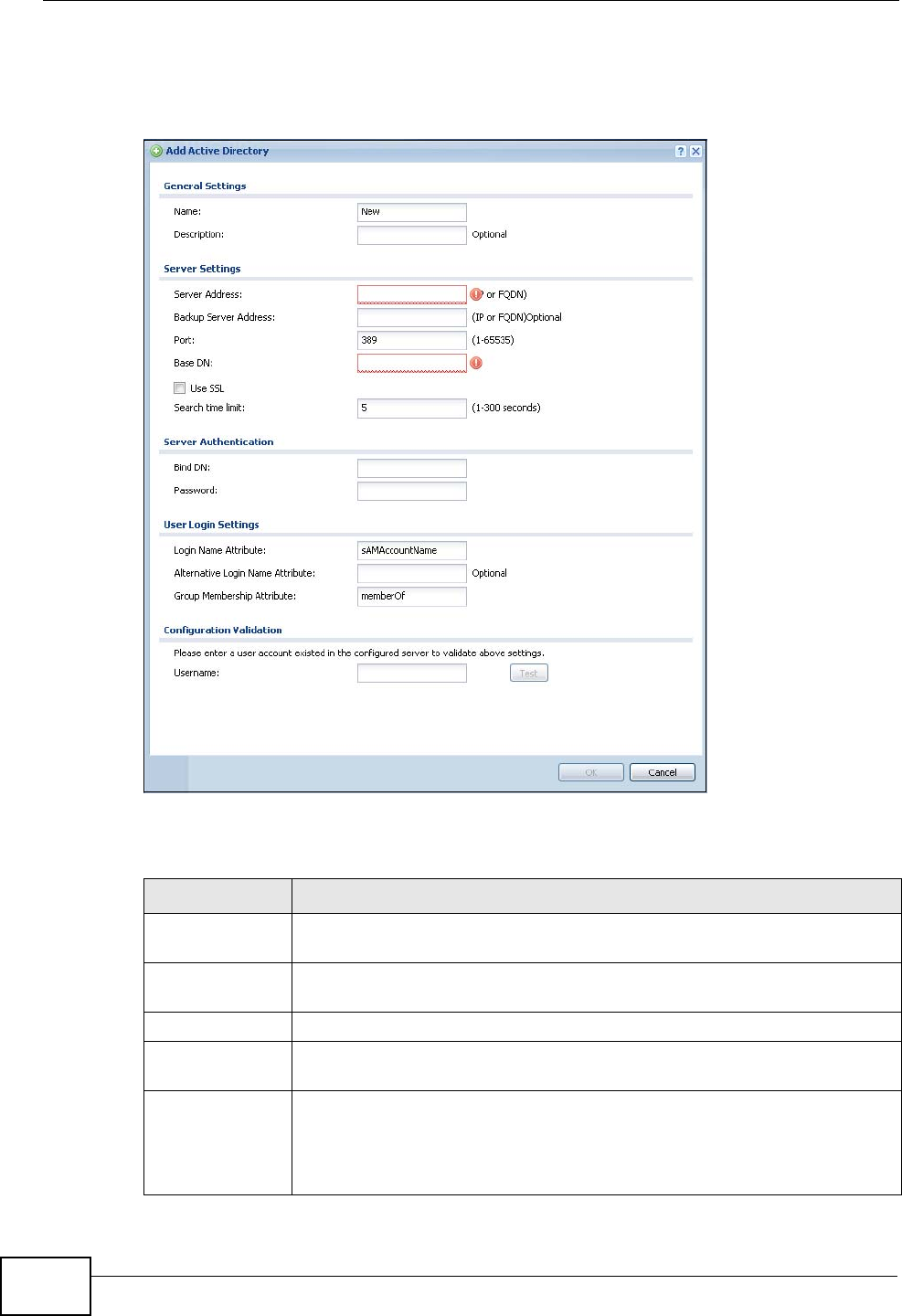Focus the Server Address field
The height and width of the screenshot is (1316, 902).
412,294
